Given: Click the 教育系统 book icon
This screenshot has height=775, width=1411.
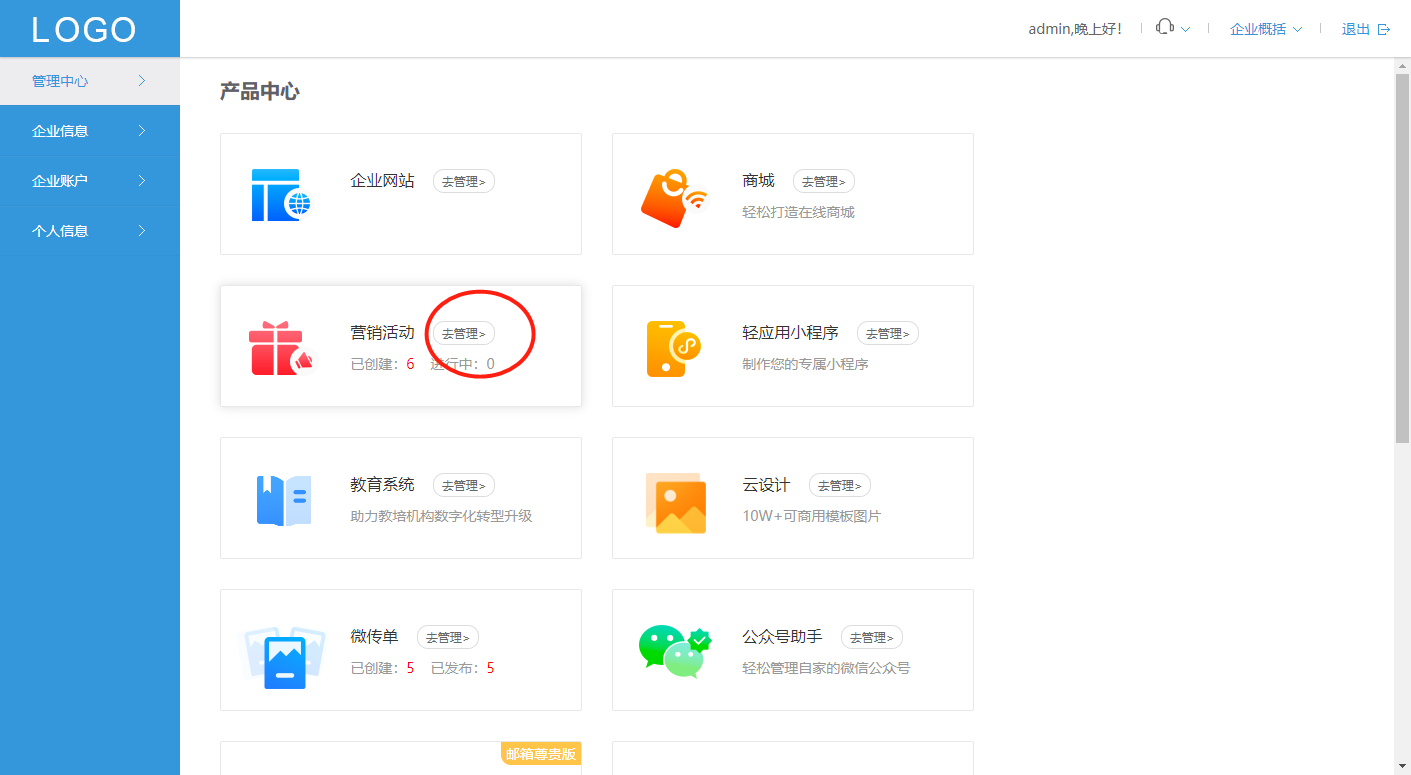Looking at the screenshot, I should point(284,500).
